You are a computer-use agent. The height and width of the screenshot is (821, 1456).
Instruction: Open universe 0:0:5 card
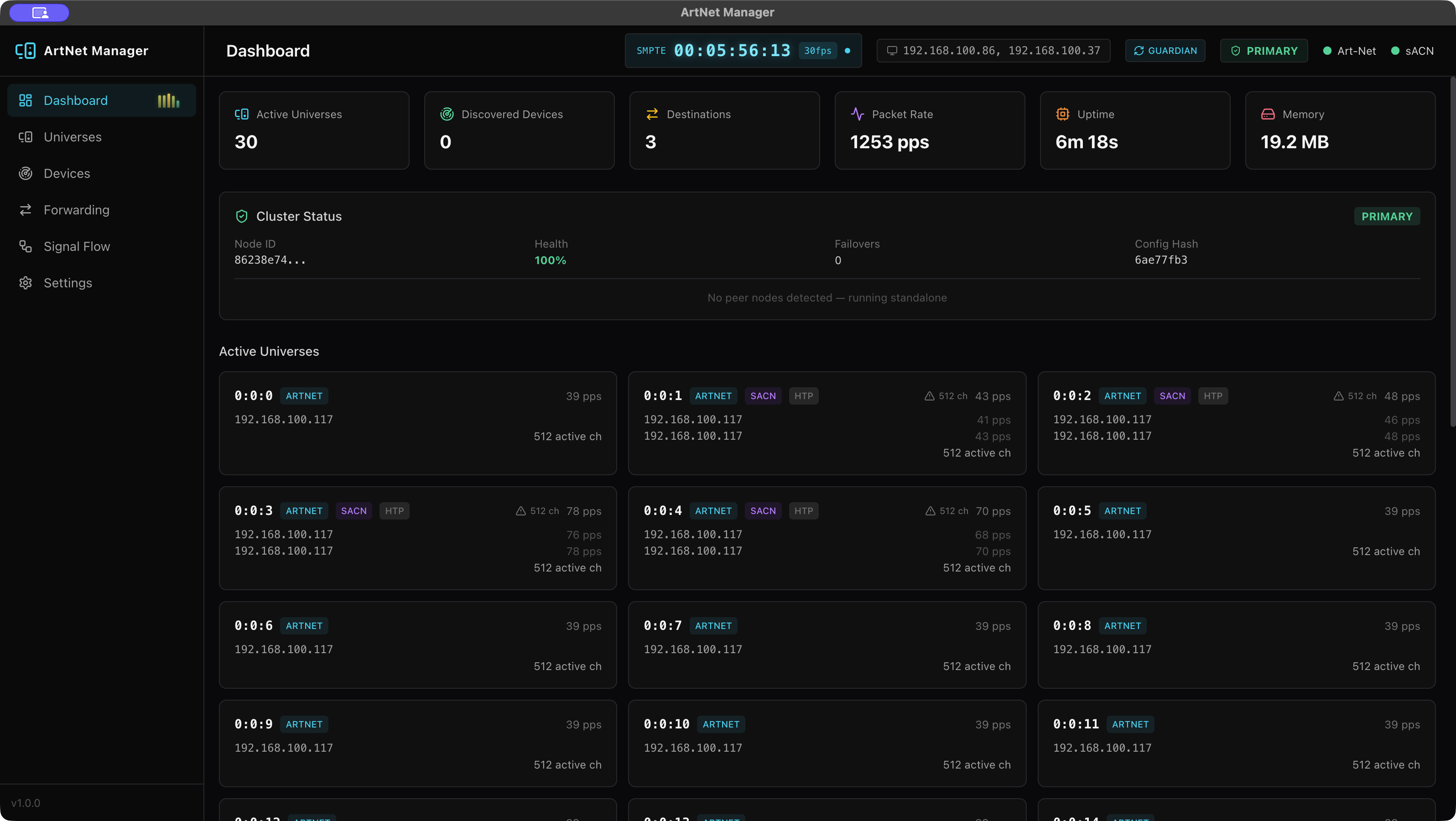click(1236, 538)
